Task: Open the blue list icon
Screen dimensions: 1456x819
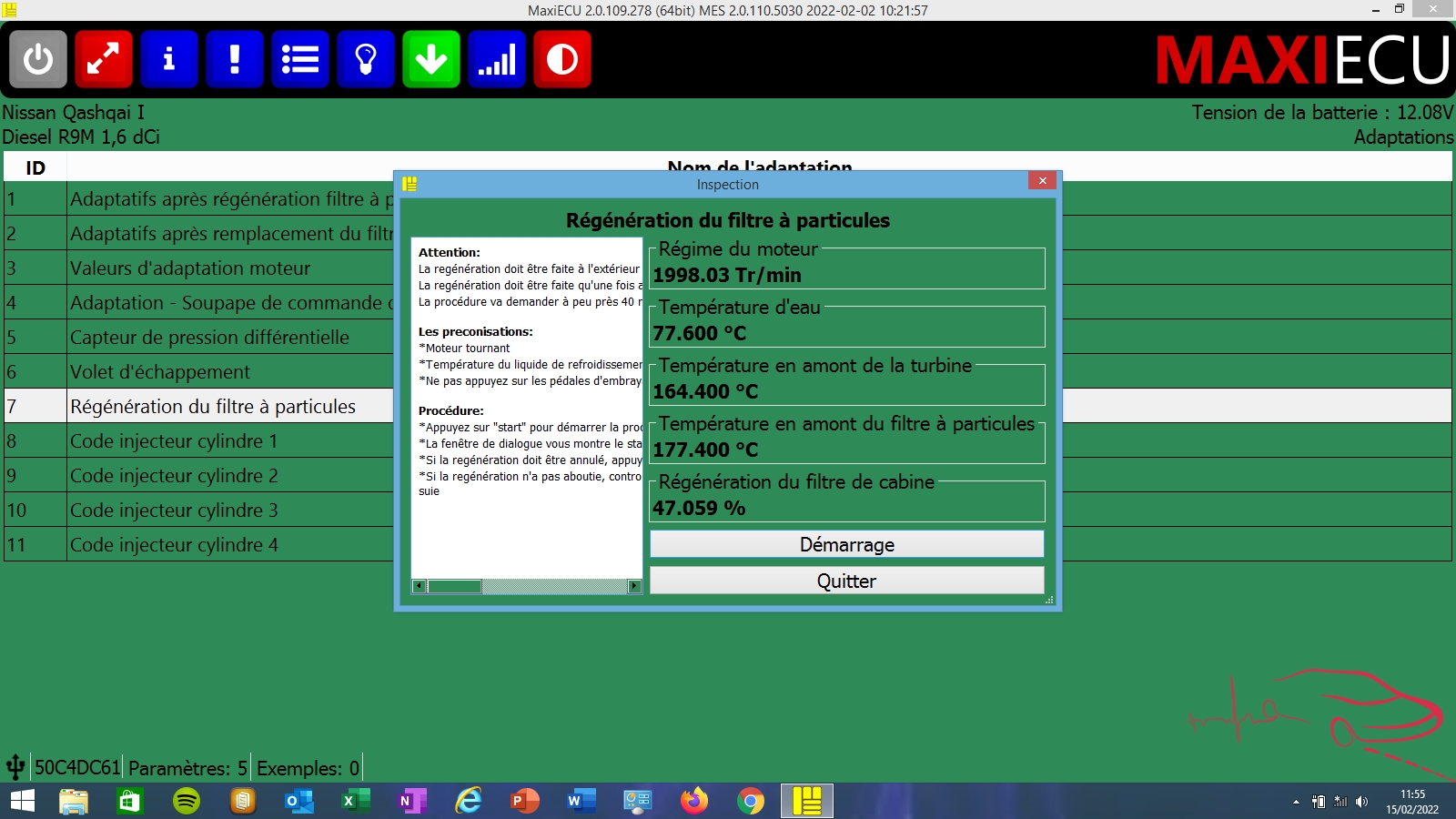Action: pyautogui.click(x=300, y=59)
